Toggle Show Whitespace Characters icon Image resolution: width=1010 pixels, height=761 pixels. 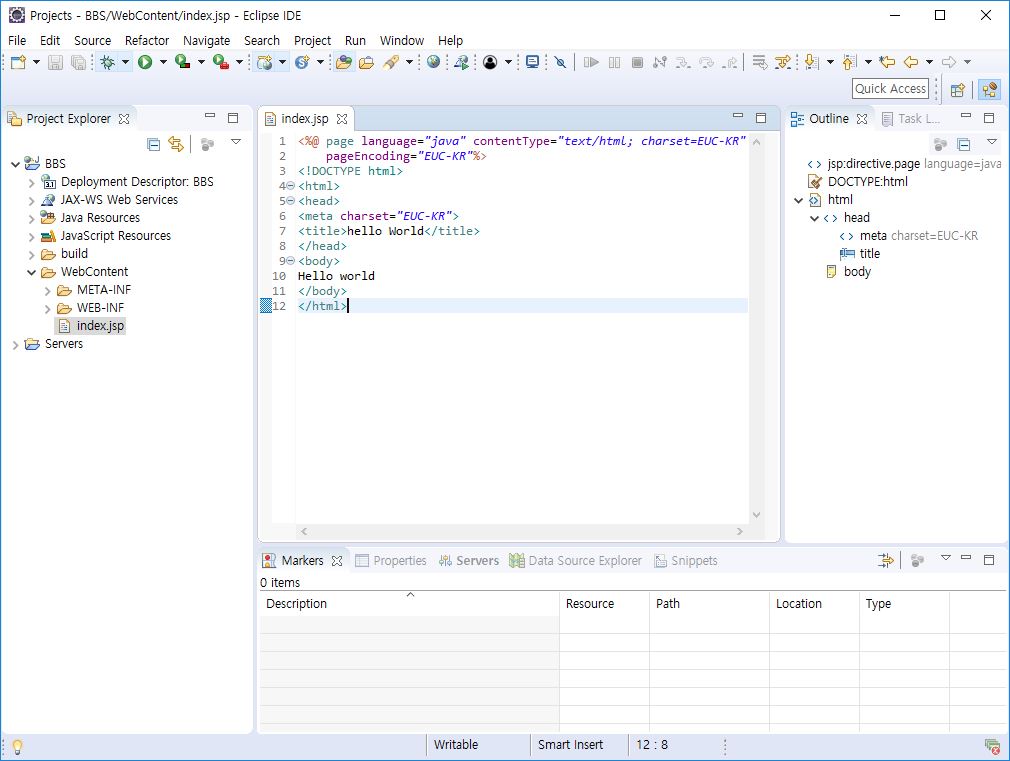tap(783, 62)
